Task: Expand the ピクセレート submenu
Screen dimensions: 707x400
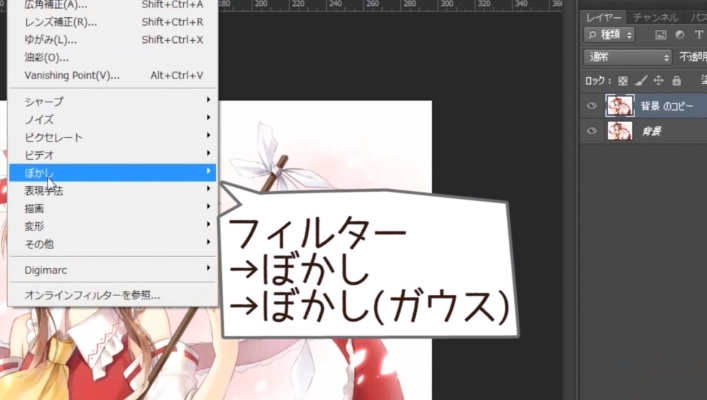Action: click(x=113, y=137)
